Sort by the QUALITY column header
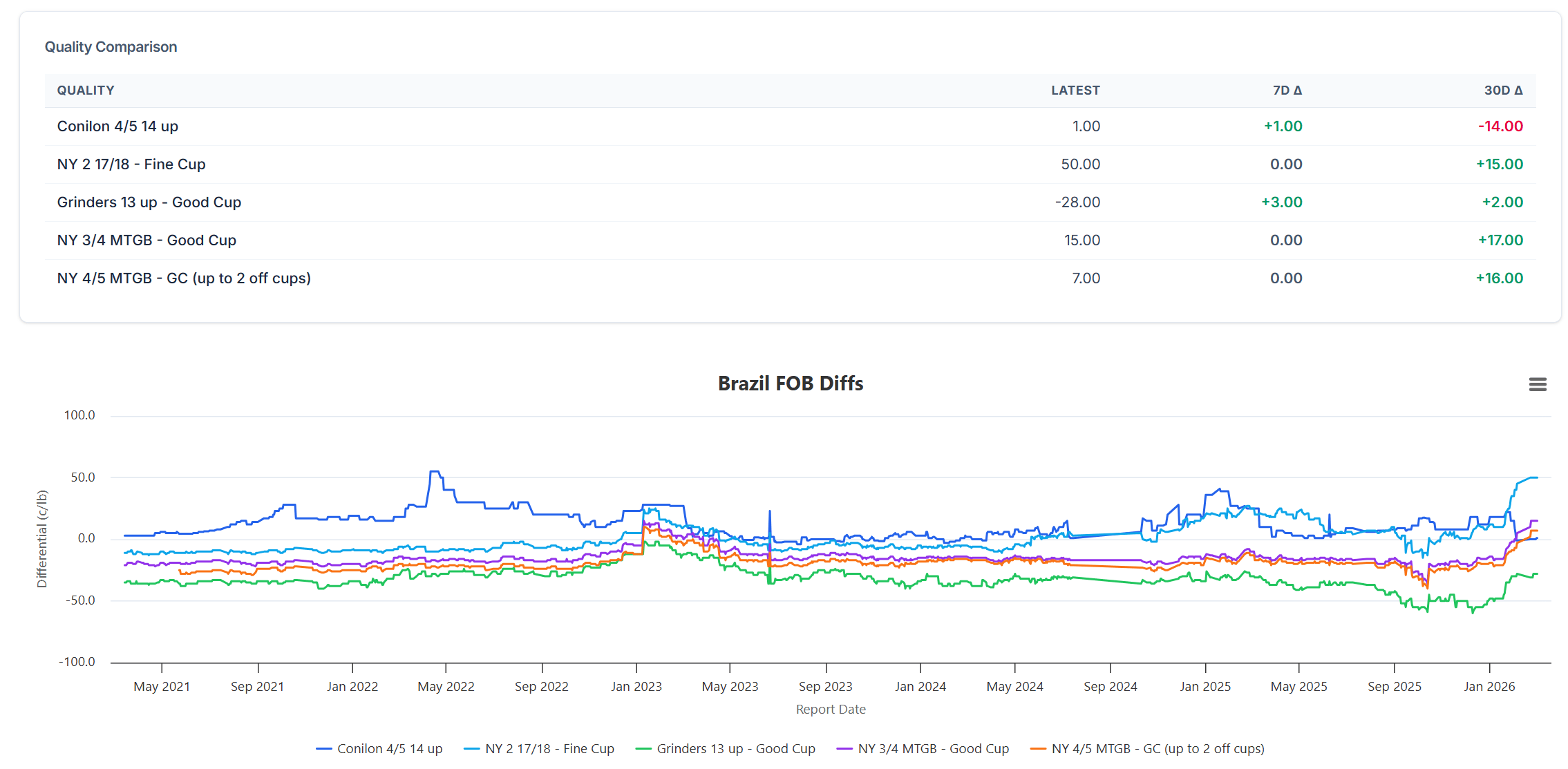This screenshot has width=1568, height=769. coord(86,91)
